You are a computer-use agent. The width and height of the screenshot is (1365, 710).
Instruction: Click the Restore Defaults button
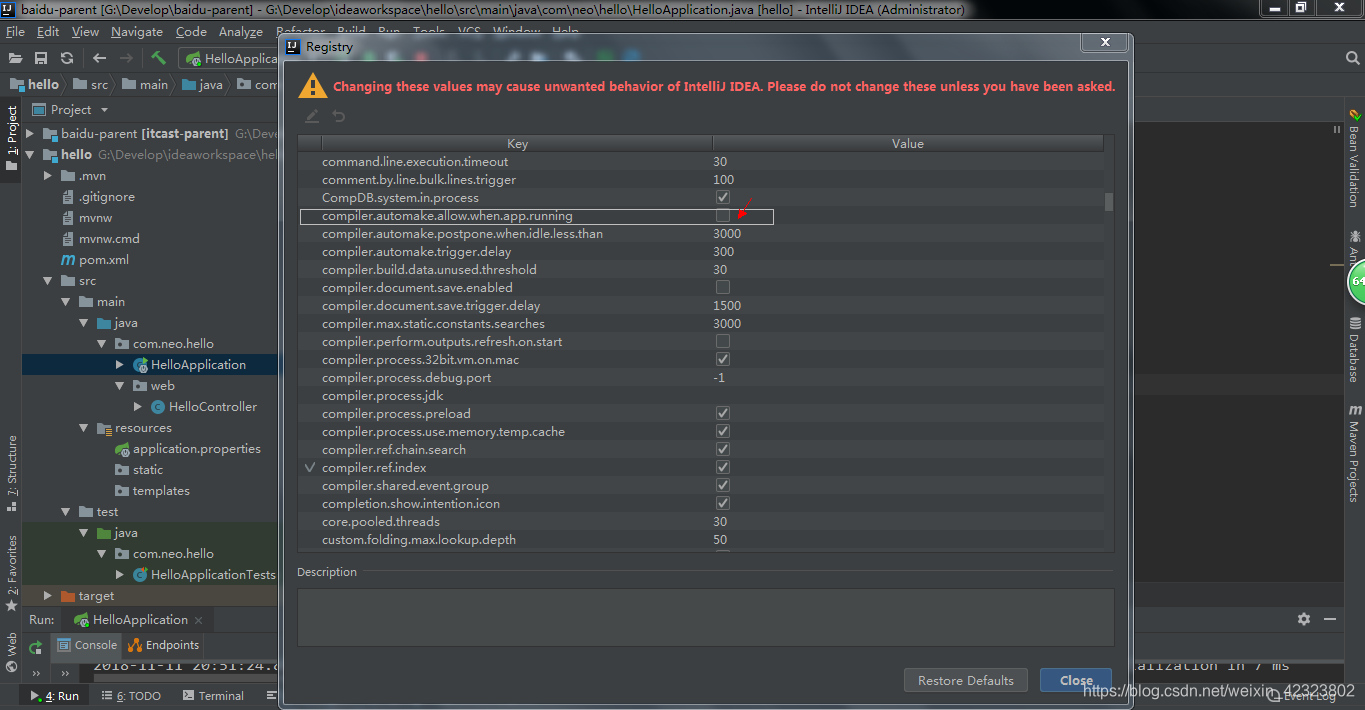click(x=966, y=680)
